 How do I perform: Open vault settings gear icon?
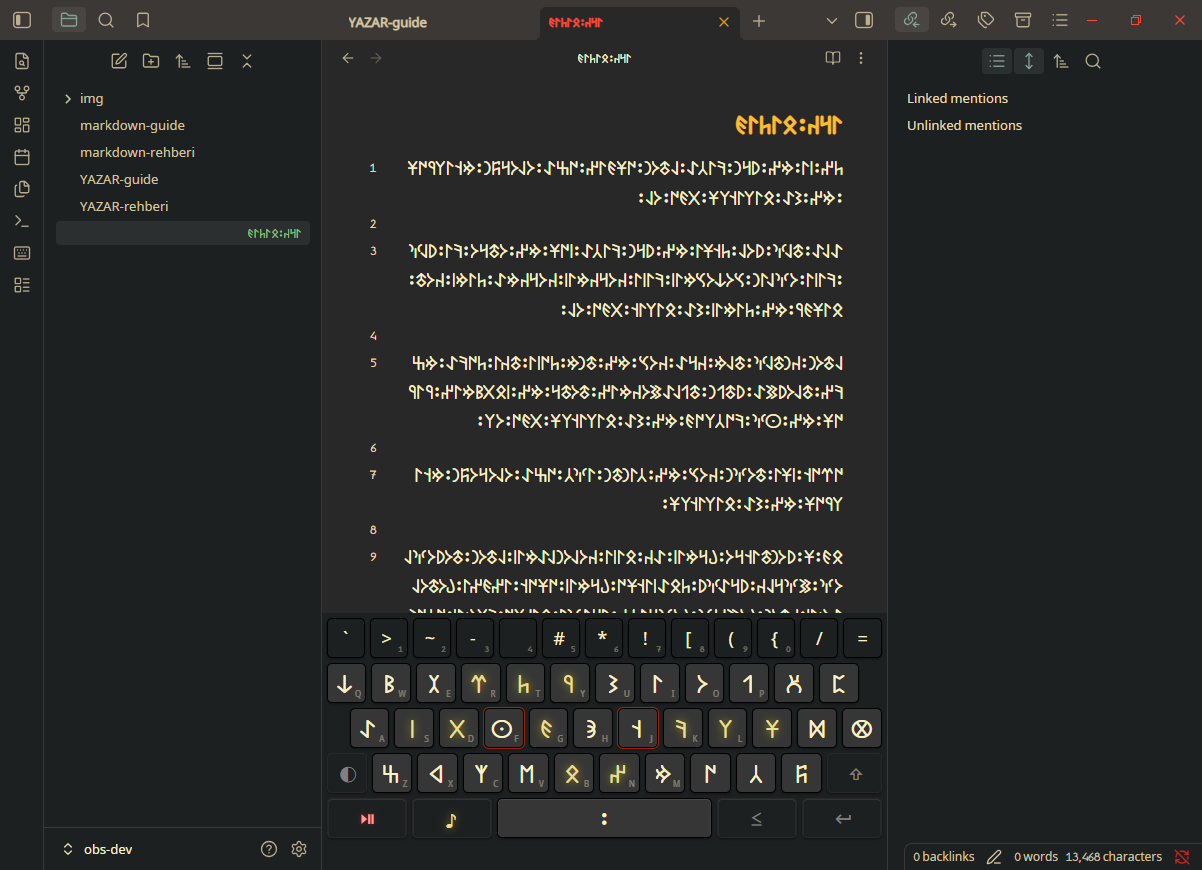coord(298,849)
